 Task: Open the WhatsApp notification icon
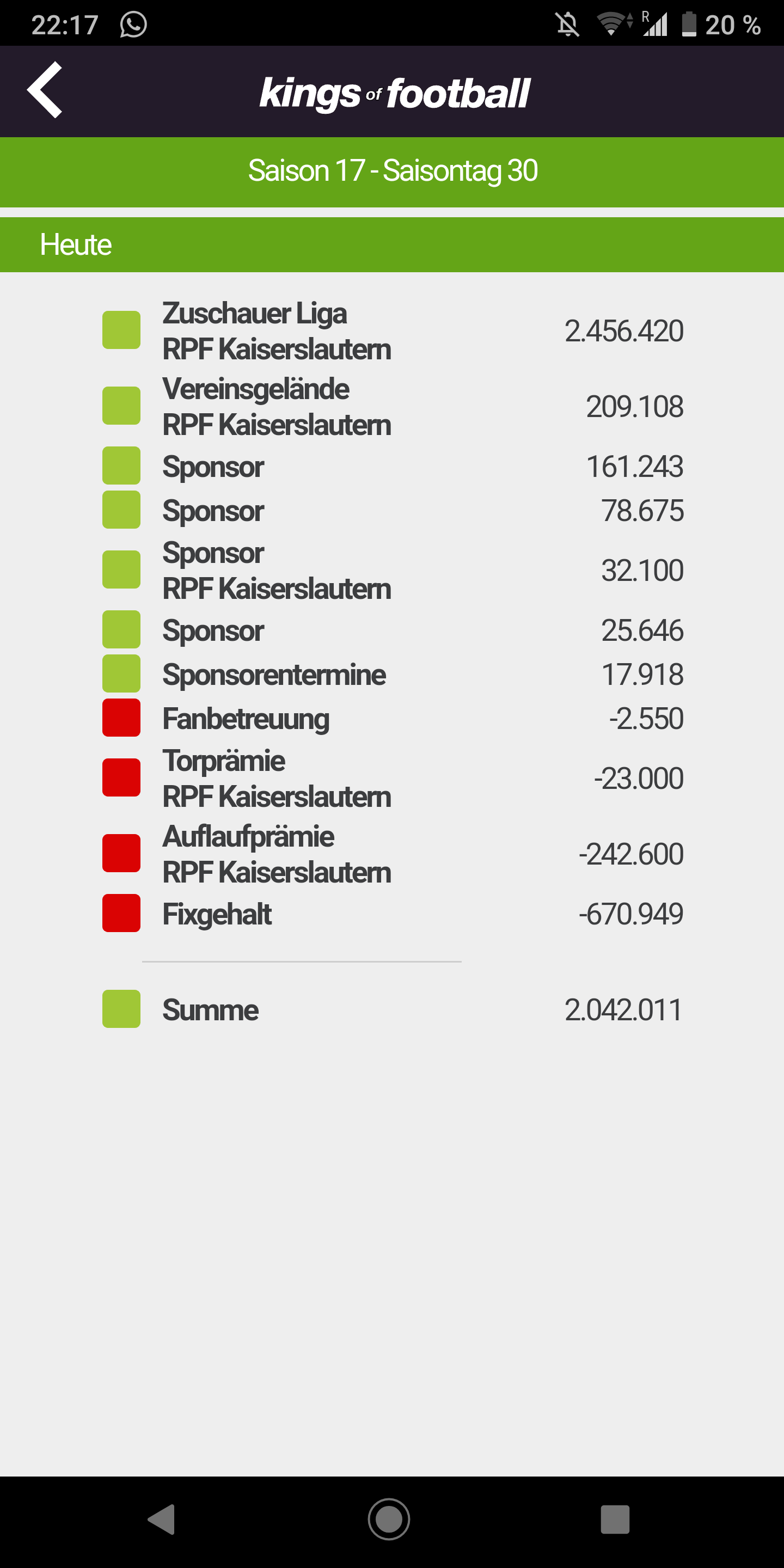click(x=133, y=25)
